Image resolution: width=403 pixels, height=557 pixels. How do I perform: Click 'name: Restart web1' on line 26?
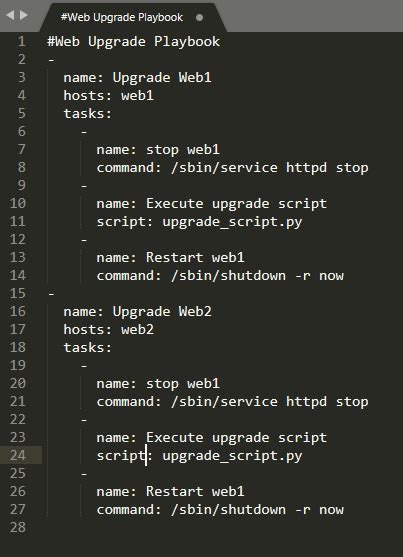tap(170, 491)
